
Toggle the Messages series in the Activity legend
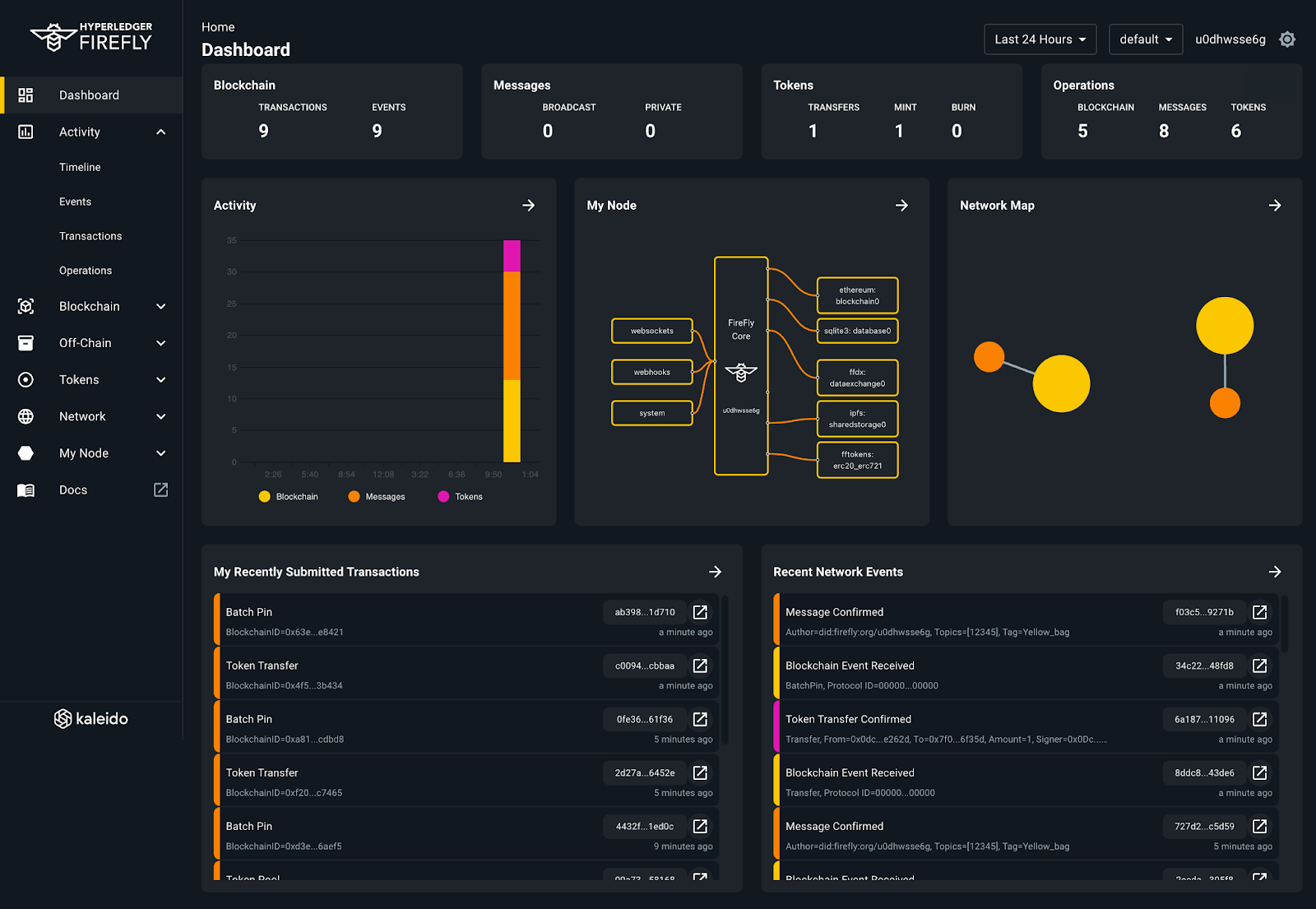(x=376, y=496)
